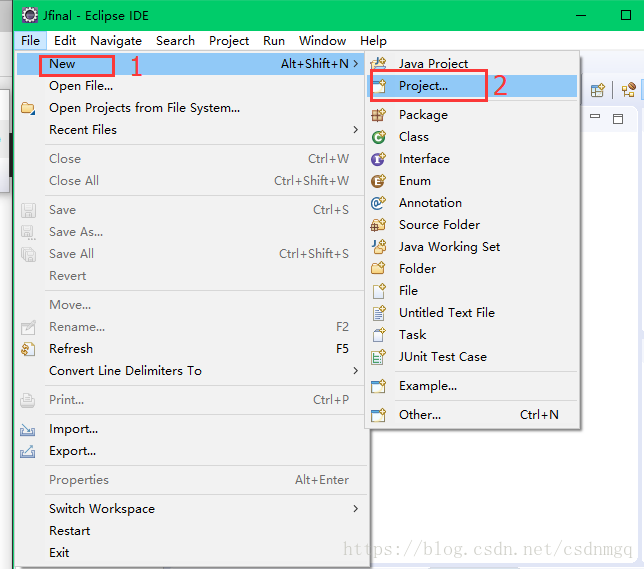
Task: Click the Open Perspective toolbar icon
Action: click(598, 90)
